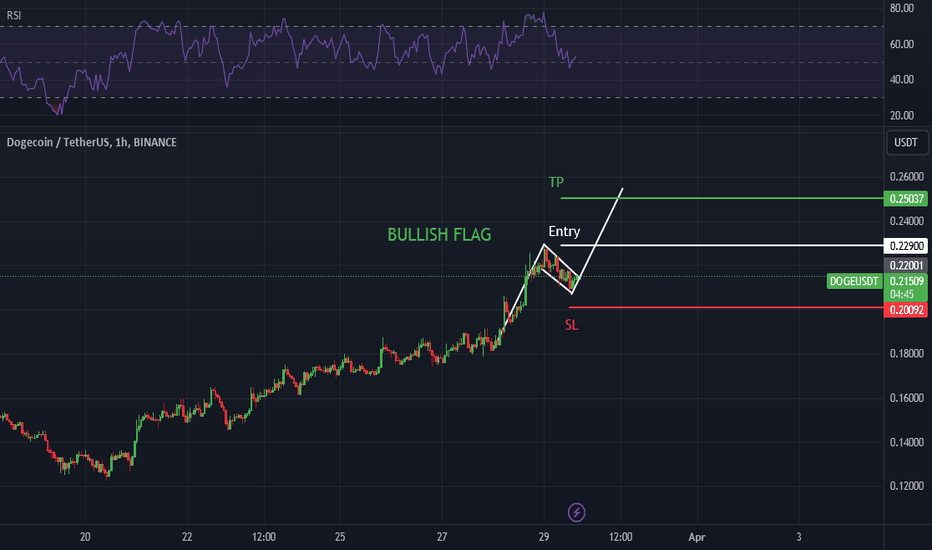Click the DOGEUSDT symbol tag
The image size is (932, 550).
(854, 281)
